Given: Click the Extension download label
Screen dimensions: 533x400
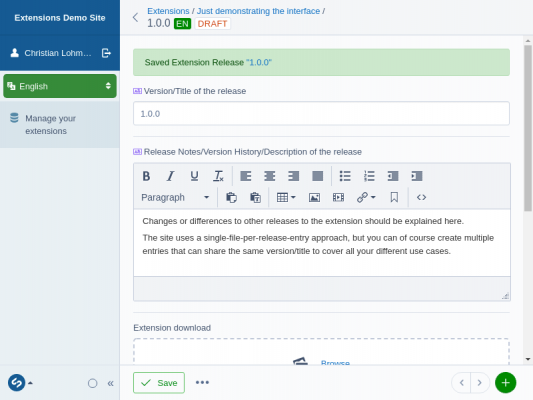Looking at the screenshot, I should (172, 328).
